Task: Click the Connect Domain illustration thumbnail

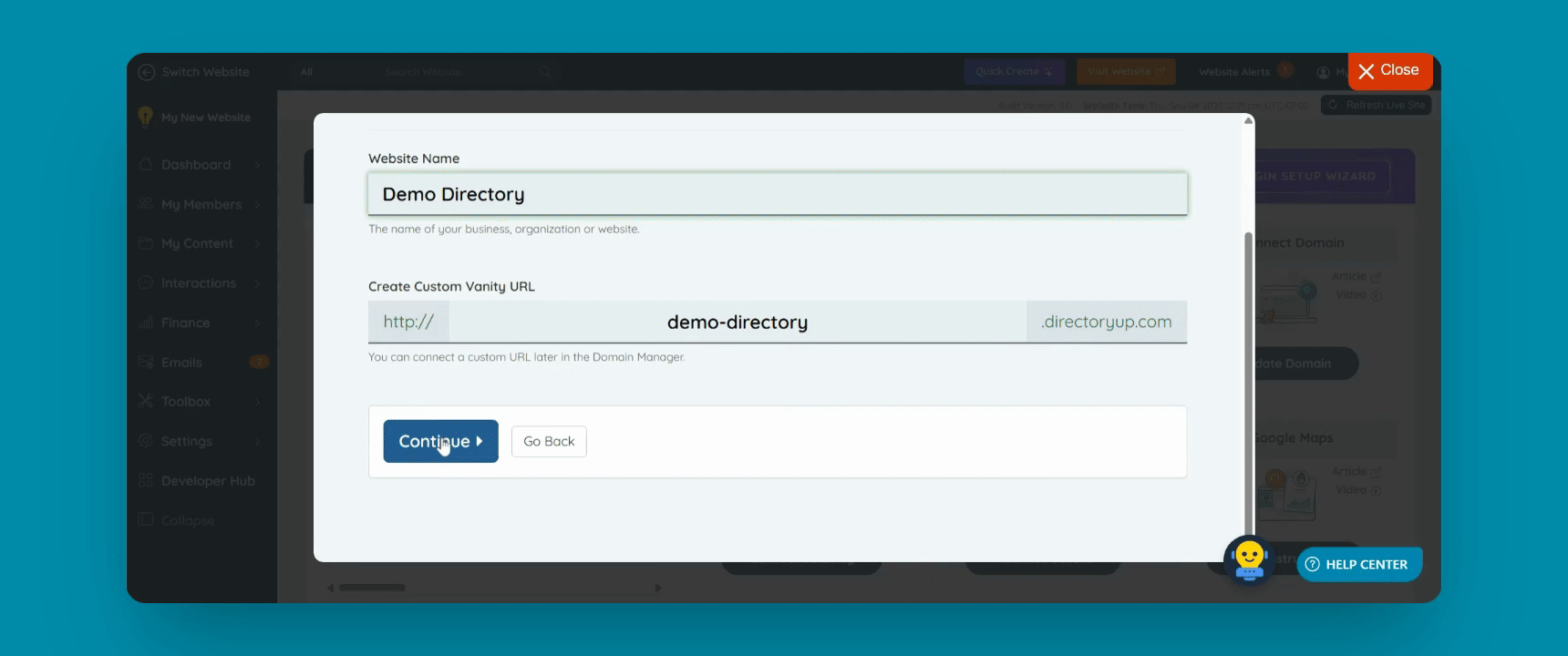Action: (1287, 302)
